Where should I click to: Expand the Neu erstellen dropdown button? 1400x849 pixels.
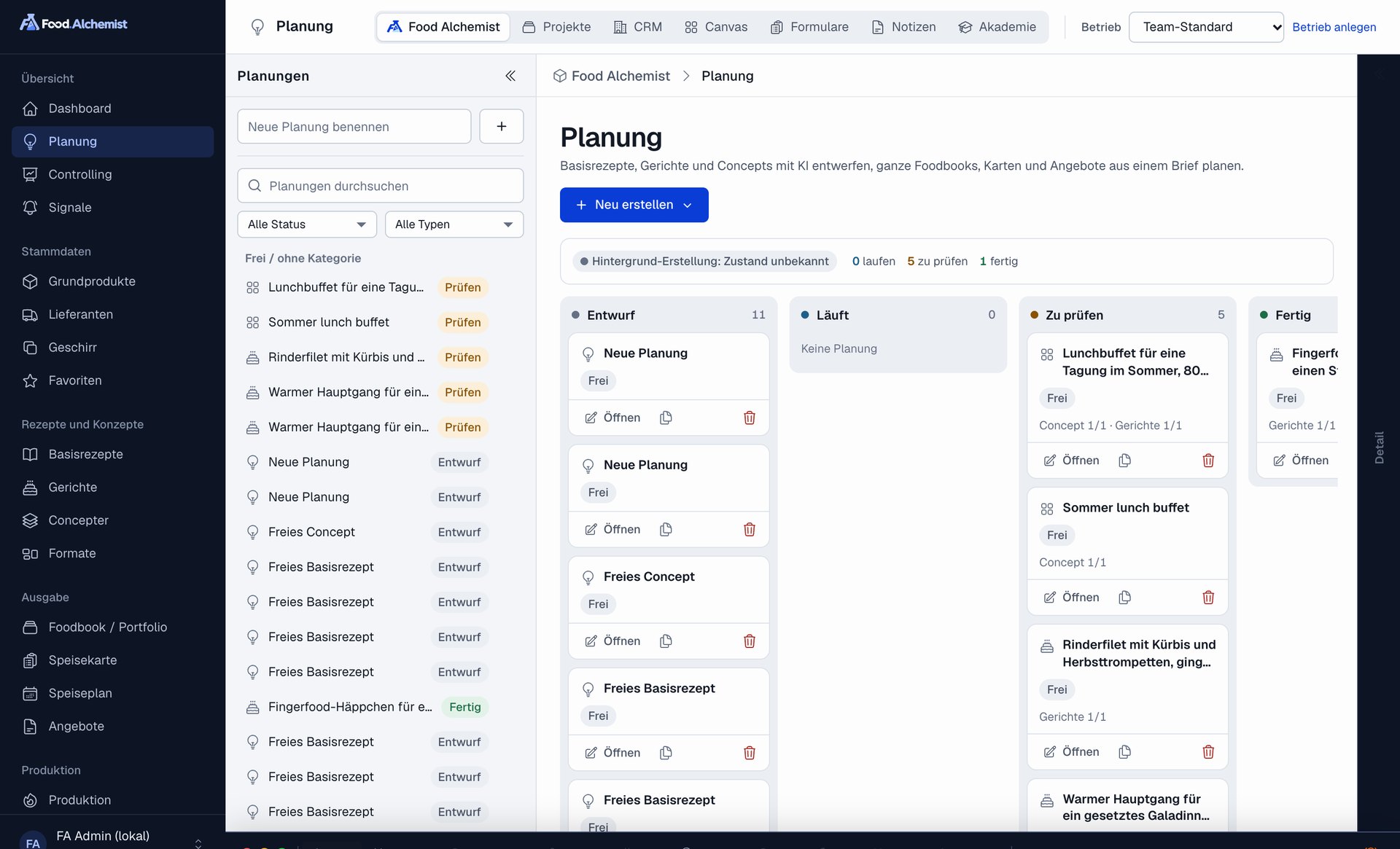(634, 205)
